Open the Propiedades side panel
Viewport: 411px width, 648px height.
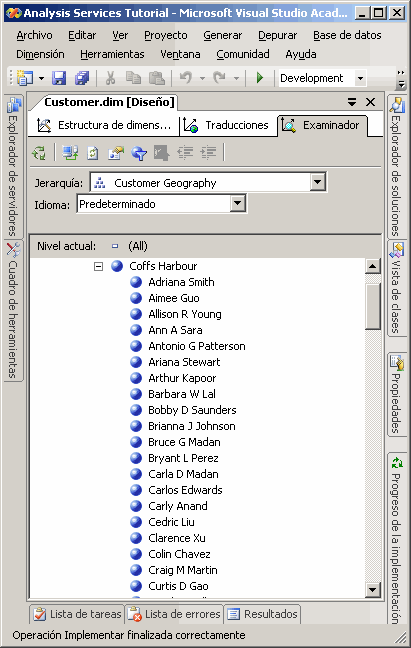[x=397, y=394]
